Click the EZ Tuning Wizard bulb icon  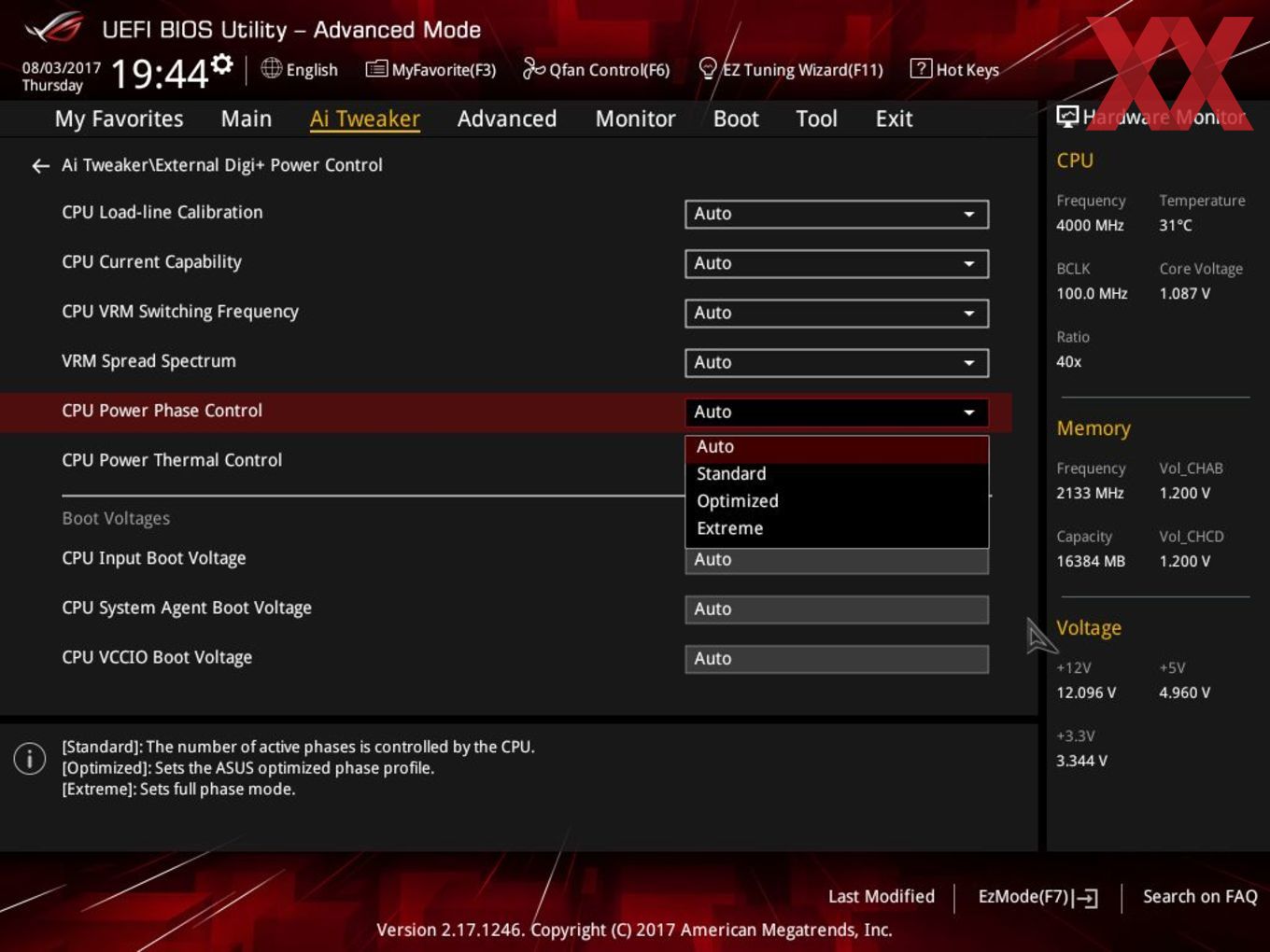pyautogui.click(x=708, y=68)
